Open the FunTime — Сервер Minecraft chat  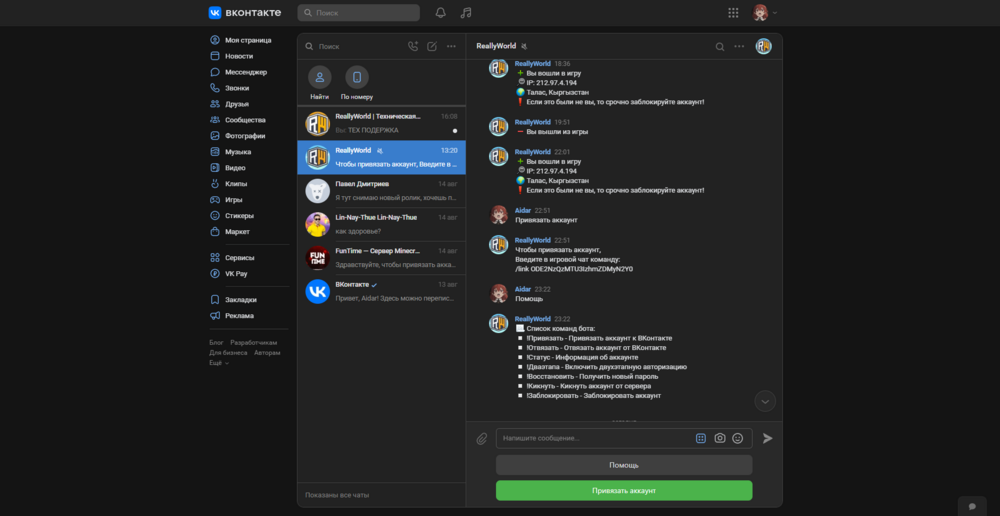click(x=381, y=258)
